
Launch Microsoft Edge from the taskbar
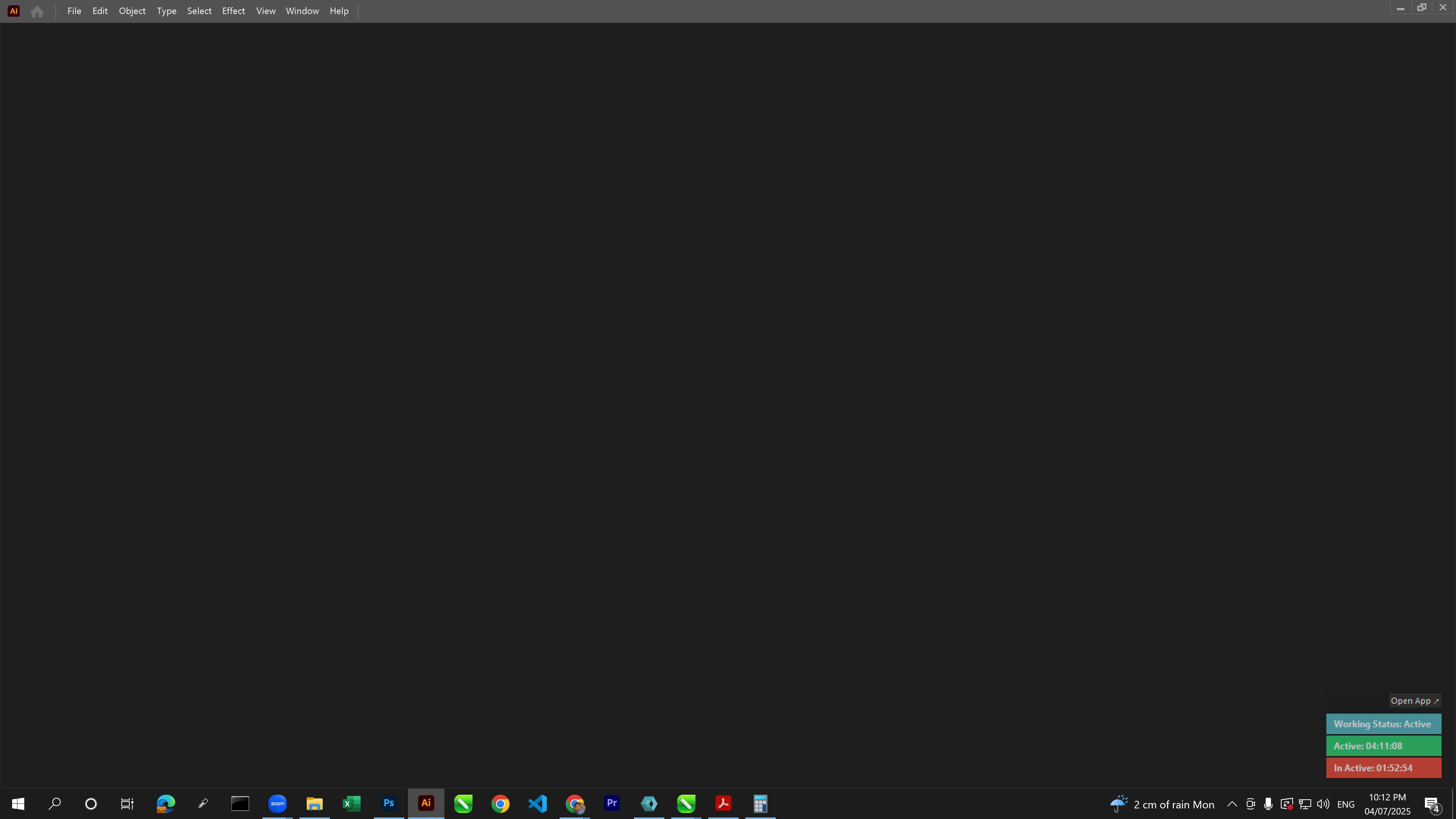pyautogui.click(x=166, y=804)
